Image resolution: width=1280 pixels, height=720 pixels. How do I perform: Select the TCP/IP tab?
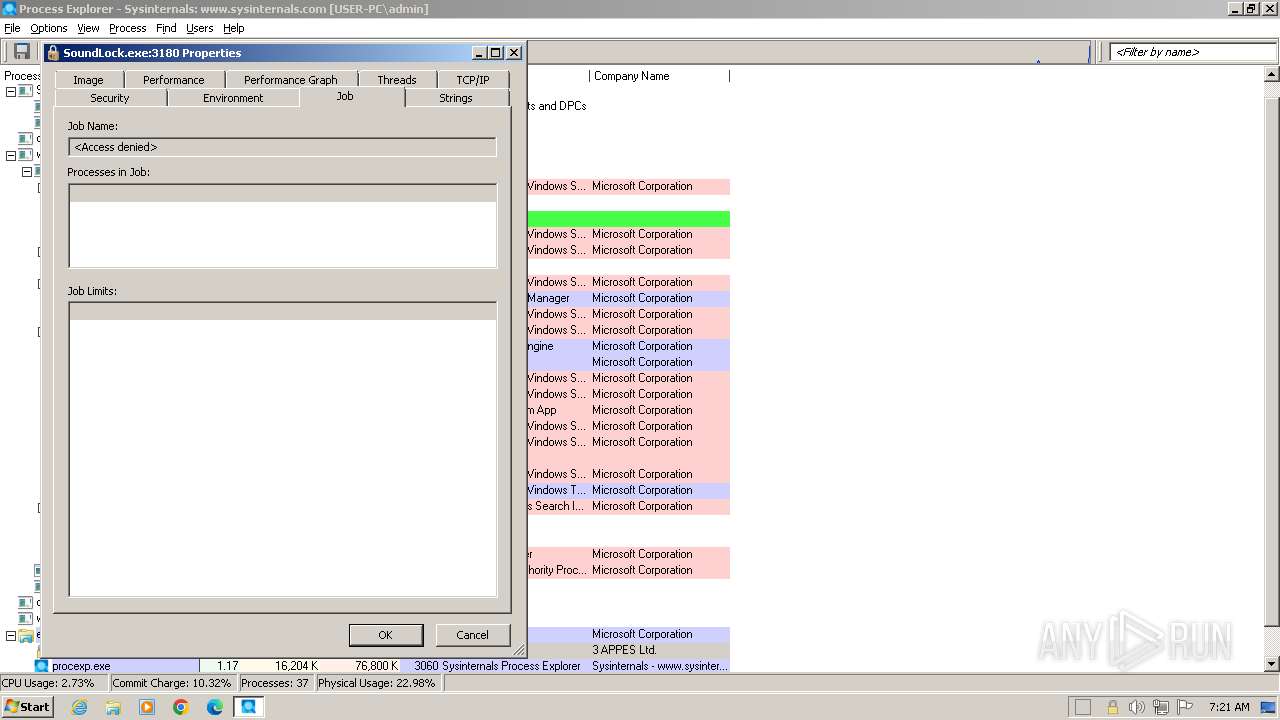click(x=473, y=80)
